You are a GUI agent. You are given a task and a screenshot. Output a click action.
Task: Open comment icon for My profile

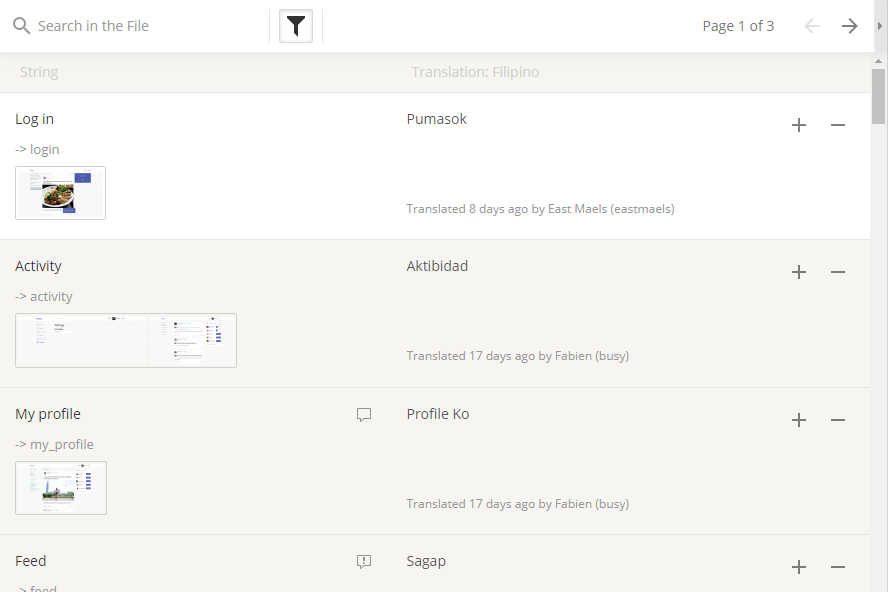pos(364,414)
